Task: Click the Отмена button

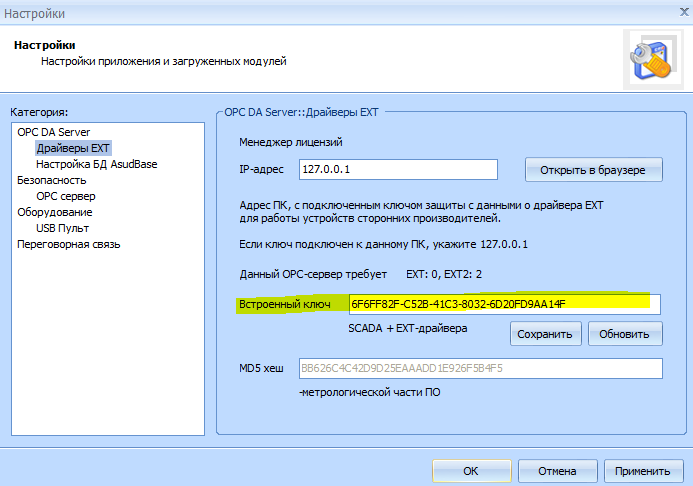Action: click(557, 470)
